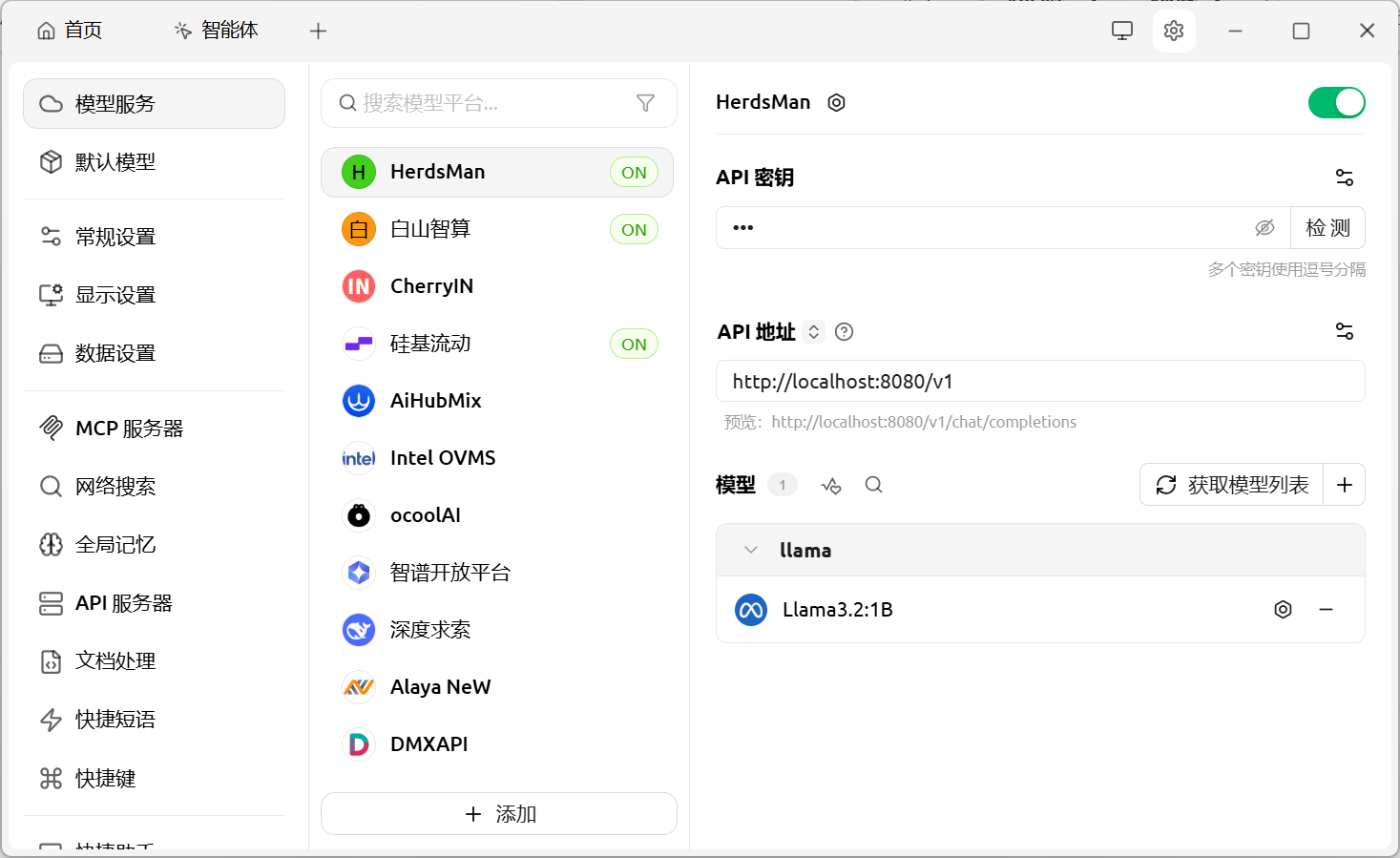Select the Alaya NeW provider text
Screen dimensions: 1400x858
coord(441,687)
